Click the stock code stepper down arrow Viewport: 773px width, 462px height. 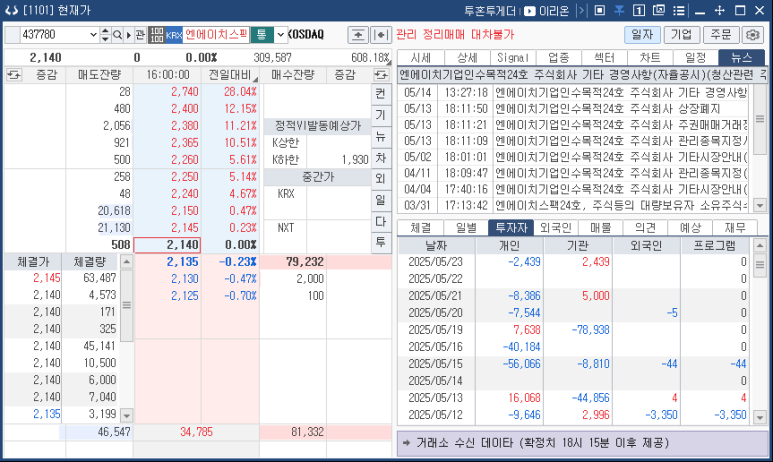pos(105,38)
